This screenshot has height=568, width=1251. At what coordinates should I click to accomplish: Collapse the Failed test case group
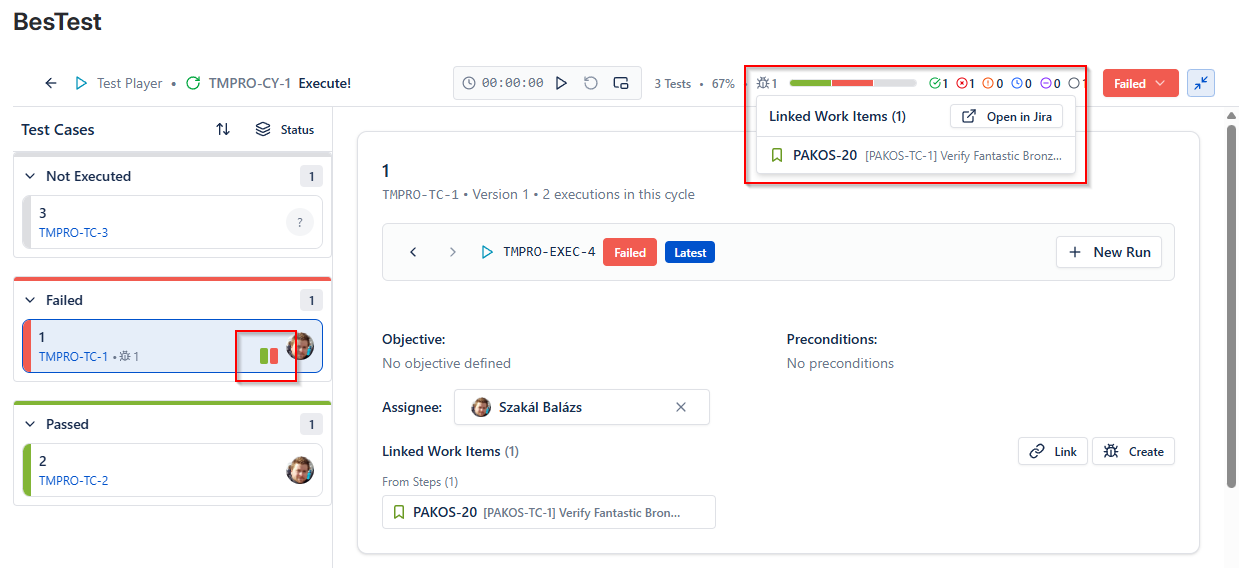(x=30, y=300)
